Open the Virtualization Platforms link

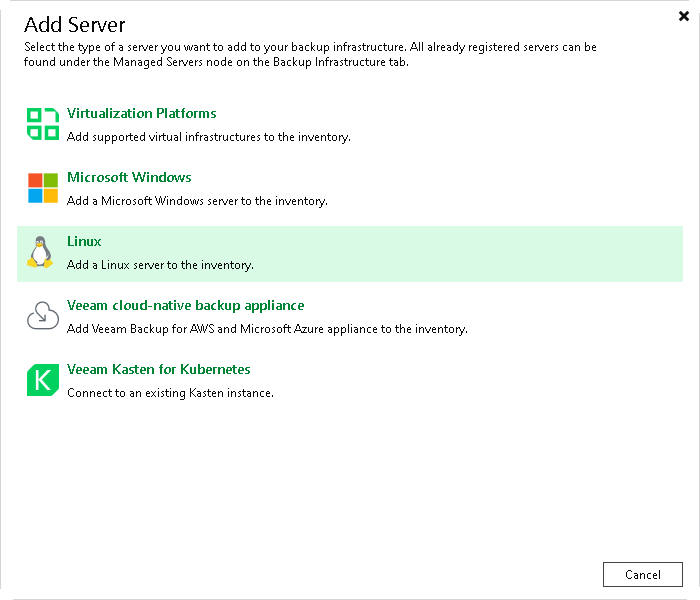(x=142, y=113)
